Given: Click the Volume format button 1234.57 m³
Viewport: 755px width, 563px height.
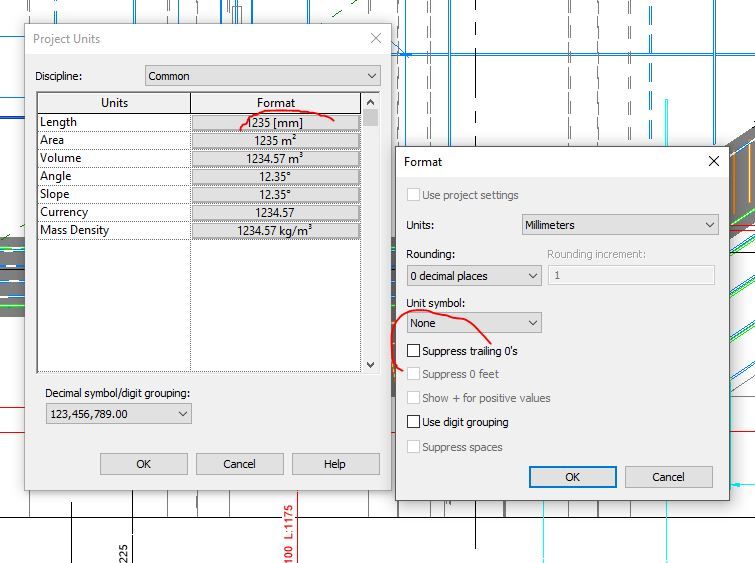Looking at the screenshot, I should coord(276,158).
